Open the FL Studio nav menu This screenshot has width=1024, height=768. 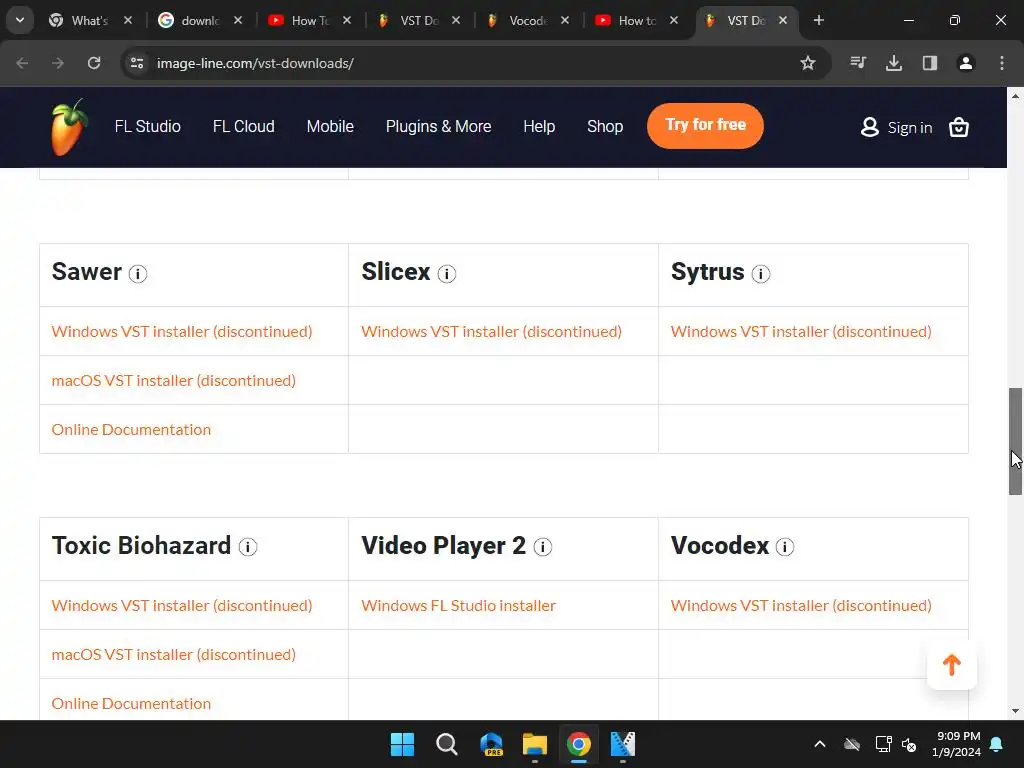pos(148,126)
